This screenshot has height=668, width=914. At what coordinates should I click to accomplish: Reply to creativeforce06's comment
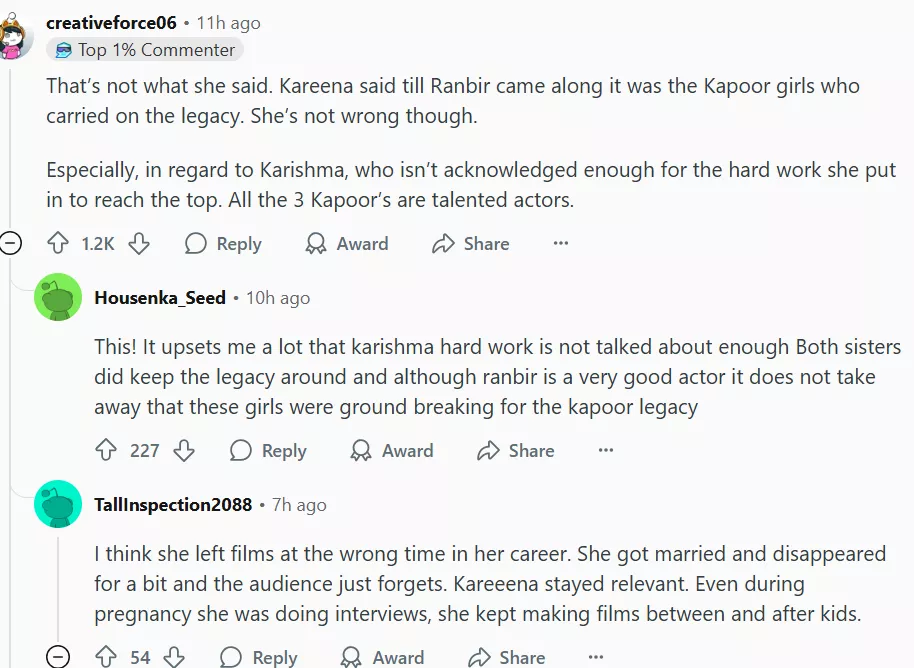(x=223, y=243)
